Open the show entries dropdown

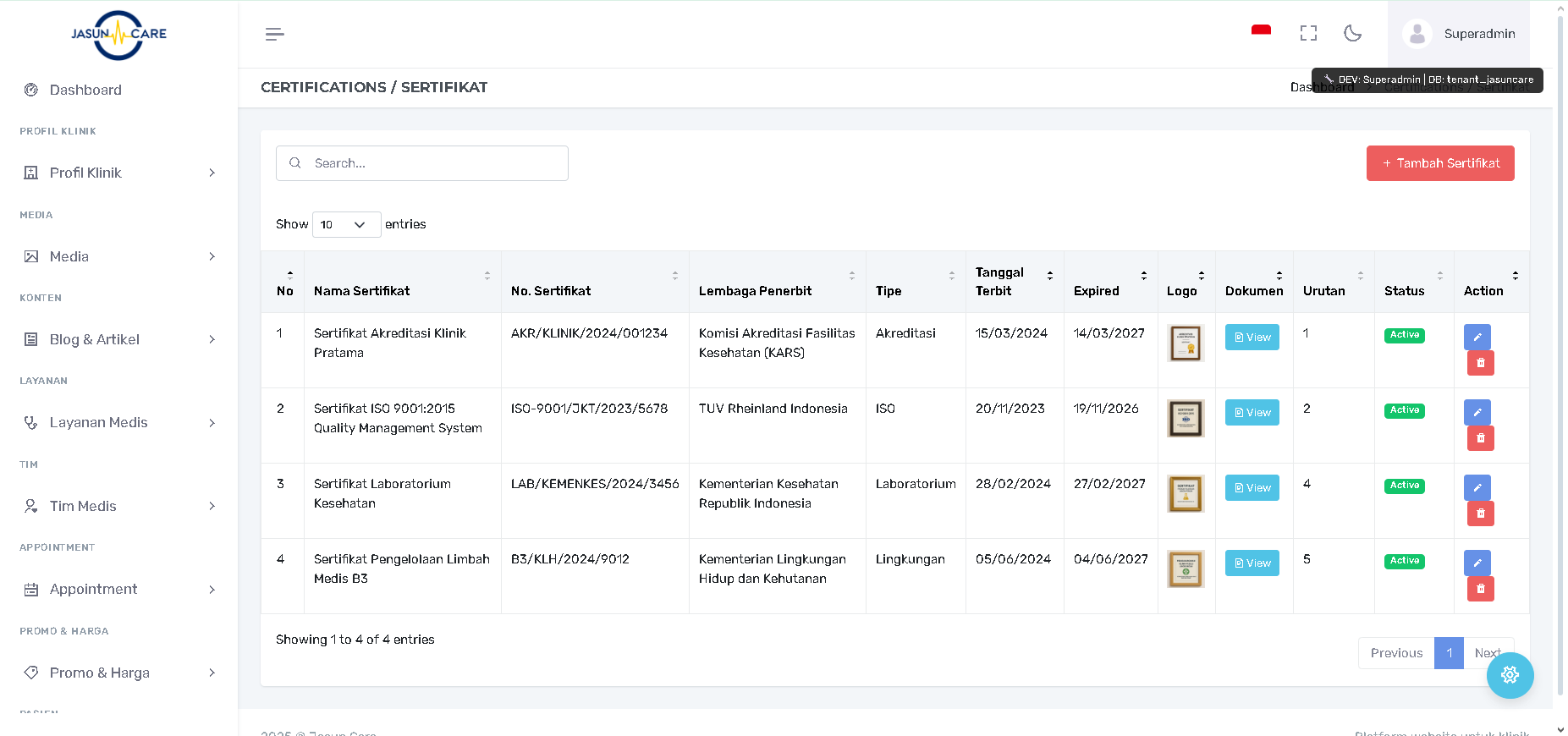[346, 224]
